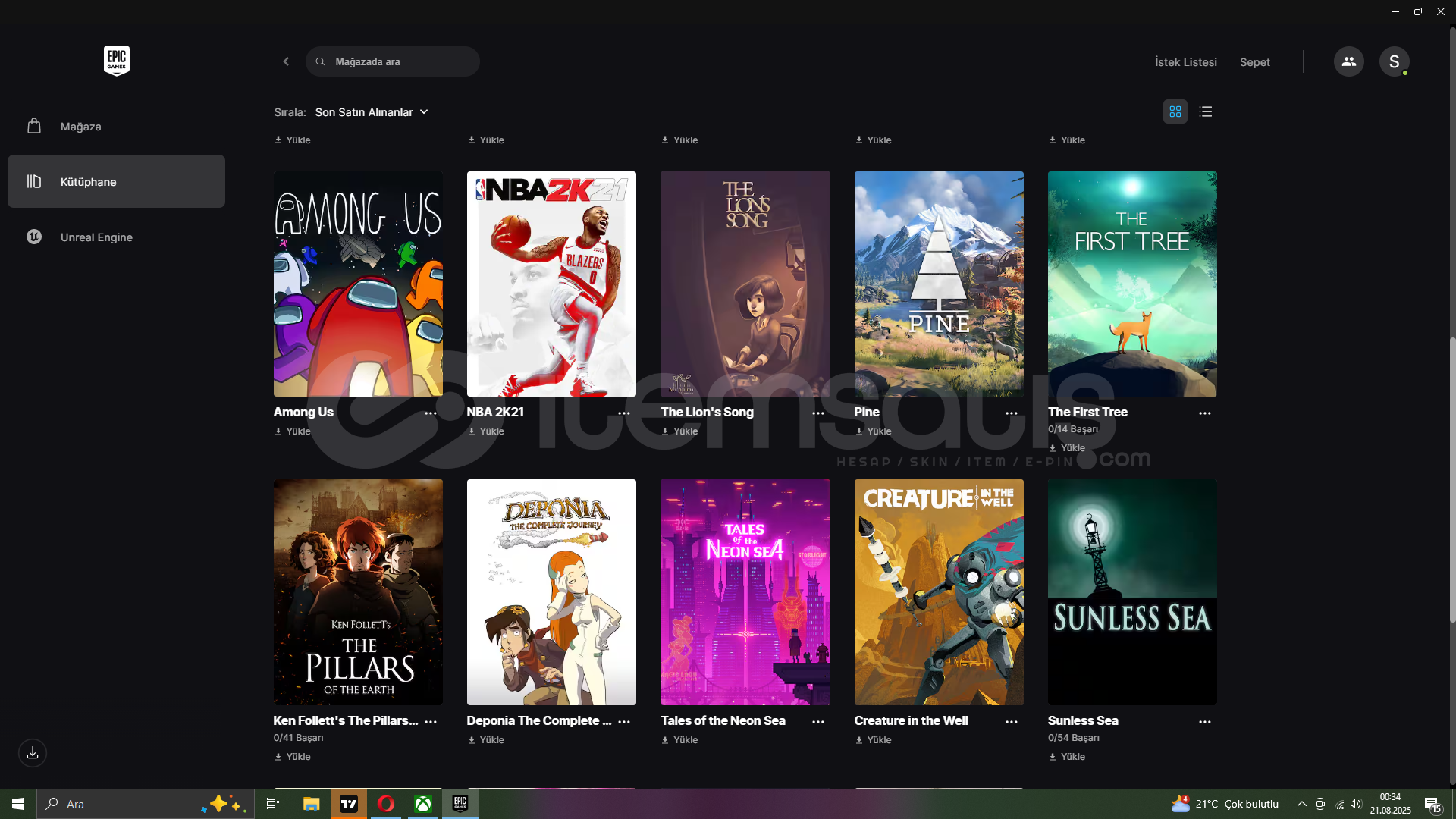Click Yükle under Tales of the Neon Sea
The image size is (1456, 819).
679,740
